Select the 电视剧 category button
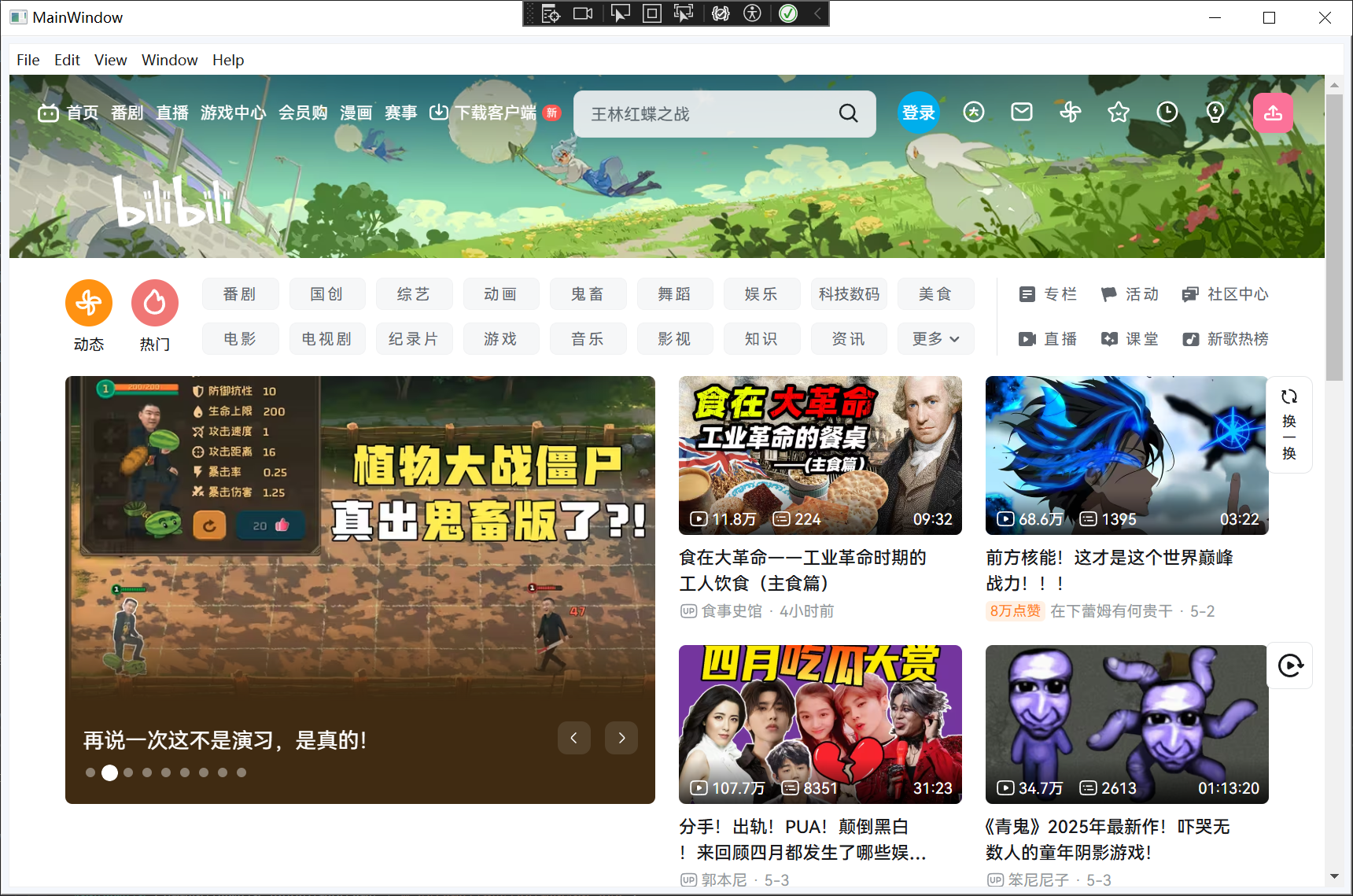The width and height of the screenshot is (1353, 896). click(327, 339)
